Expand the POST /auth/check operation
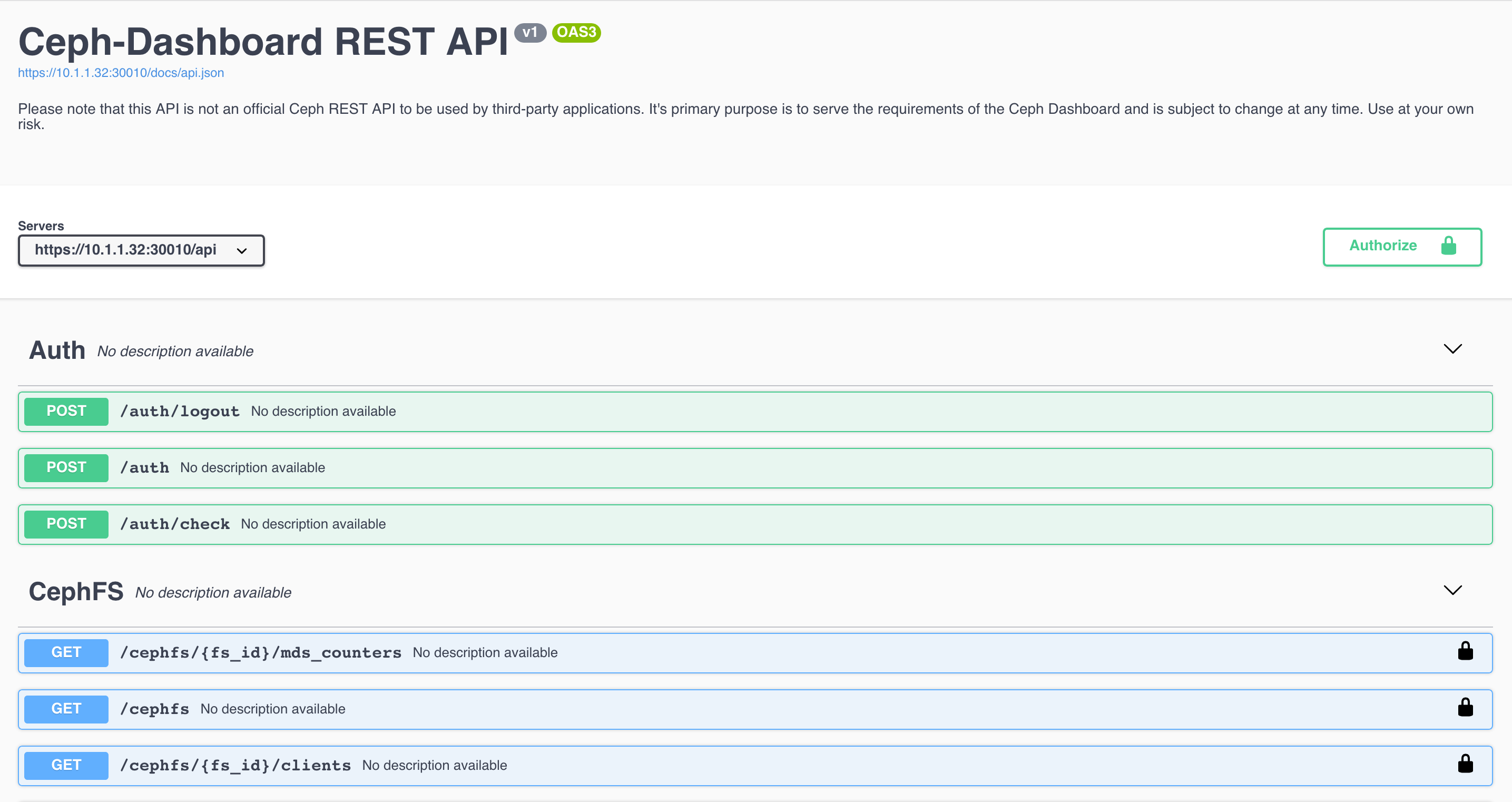Viewport: 1512px width, 802px height. click(x=175, y=524)
